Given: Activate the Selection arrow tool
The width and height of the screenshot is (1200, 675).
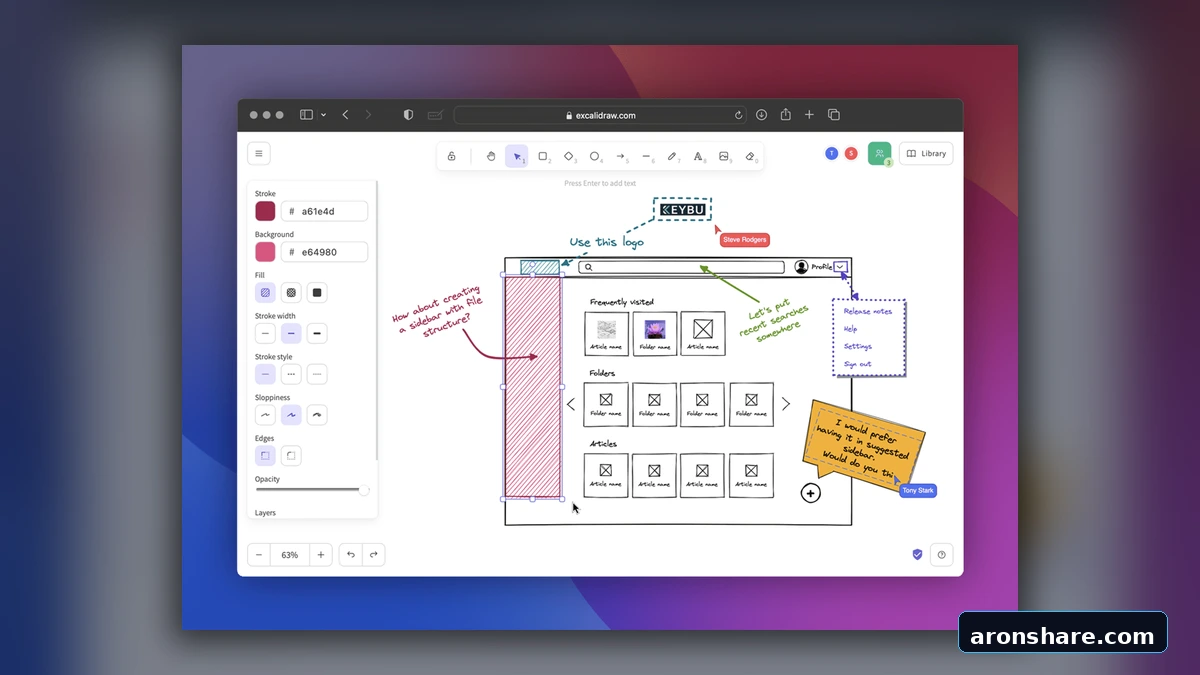Looking at the screenshot, I should coord(517,156).
